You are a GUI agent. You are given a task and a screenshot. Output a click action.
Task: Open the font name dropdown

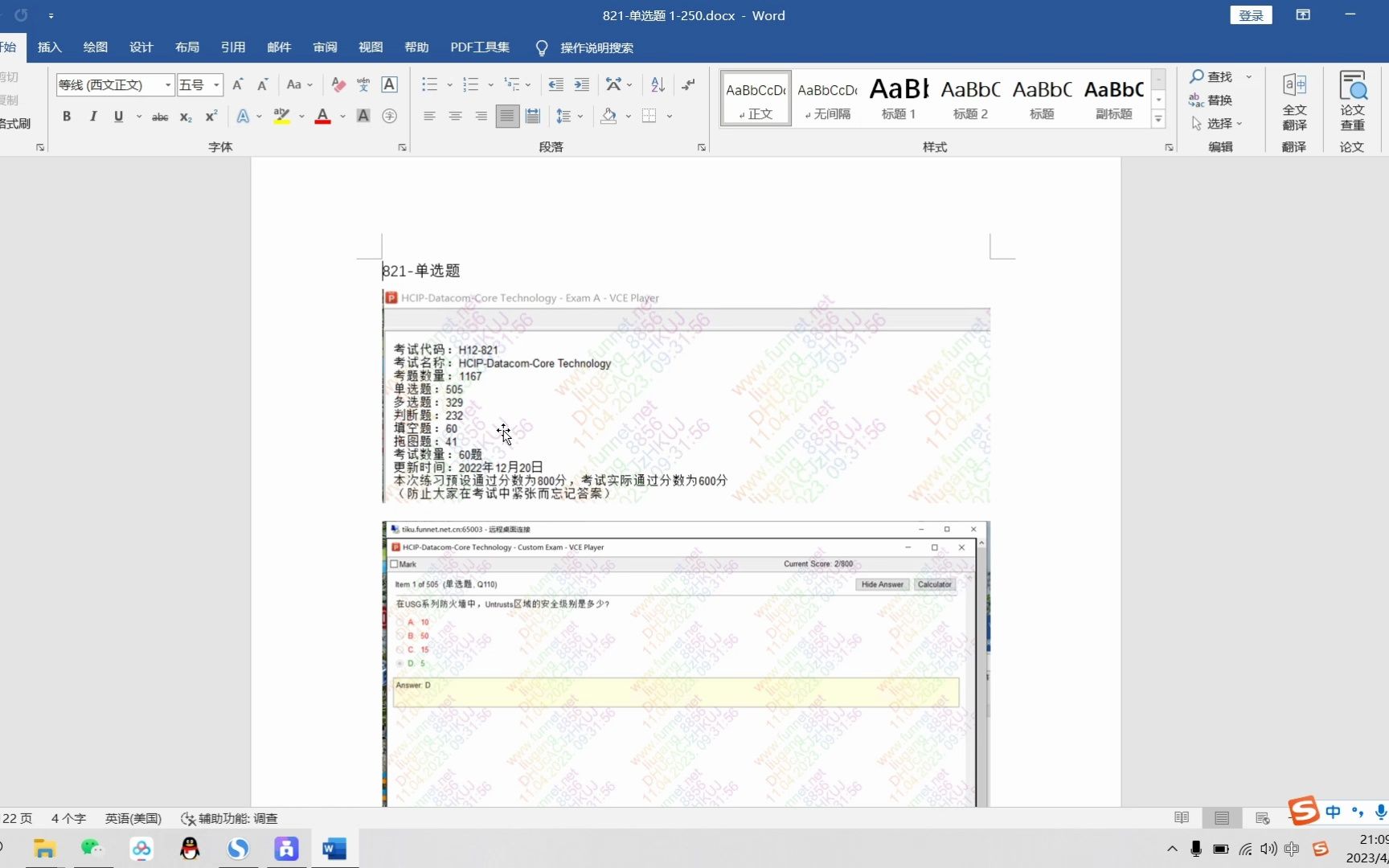(168, 84)
